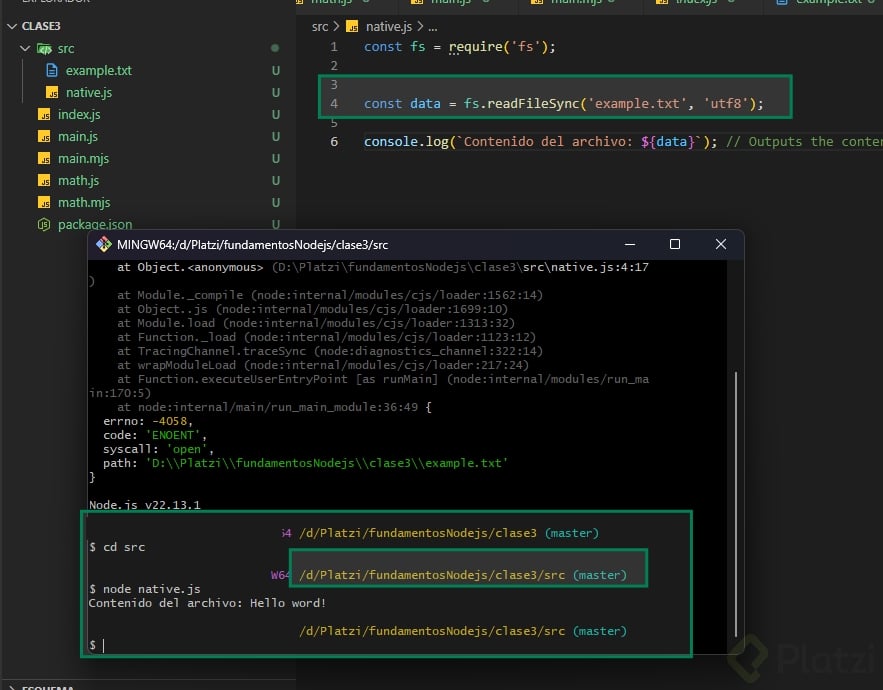Click the Git Bash icon in the terminal title bar

[x=102, y=244]
